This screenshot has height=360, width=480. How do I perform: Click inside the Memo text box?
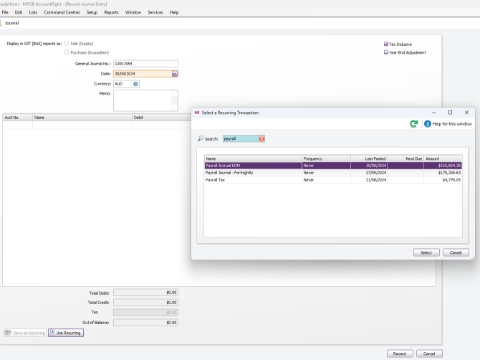tap(142, 100)
